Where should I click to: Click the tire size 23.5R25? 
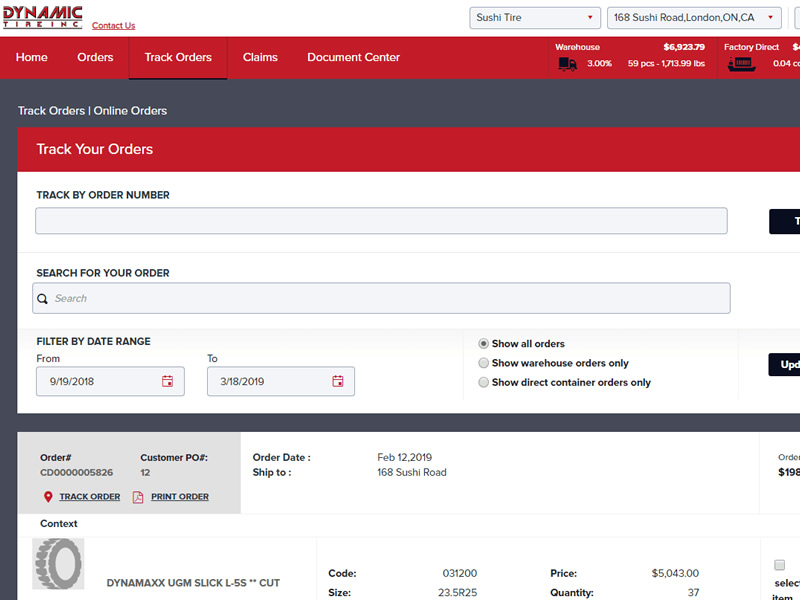458,592
